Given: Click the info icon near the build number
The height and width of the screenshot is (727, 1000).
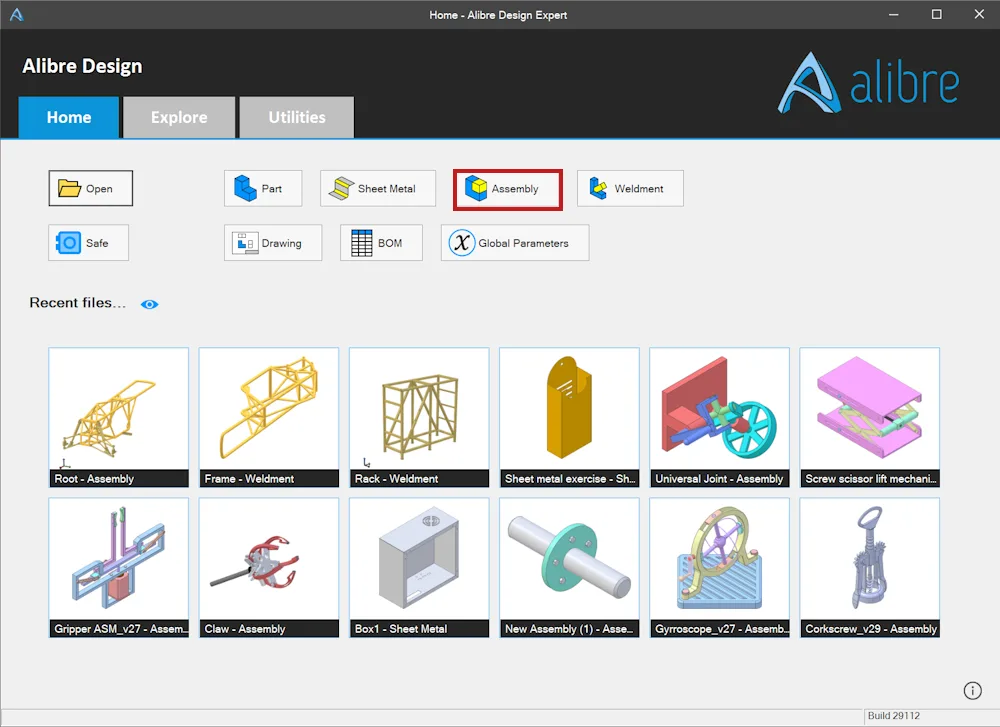Looking at the screenshot, I should [x=972, y=691].
